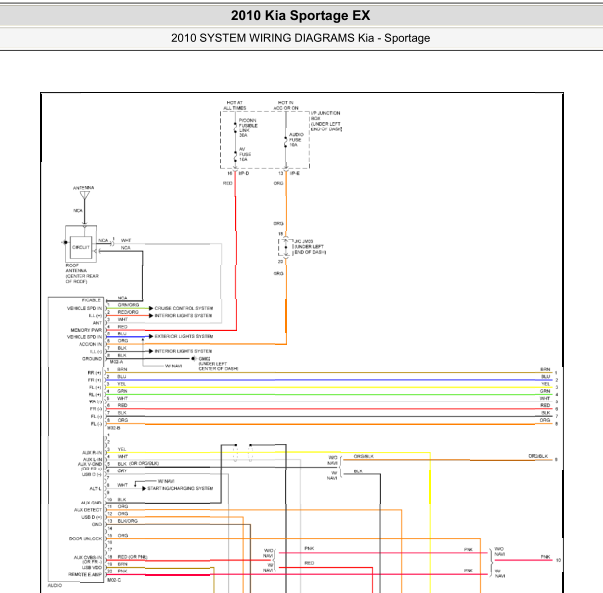Click the "RED (OR PNK)" wire label at pin 18

(133, 557)
